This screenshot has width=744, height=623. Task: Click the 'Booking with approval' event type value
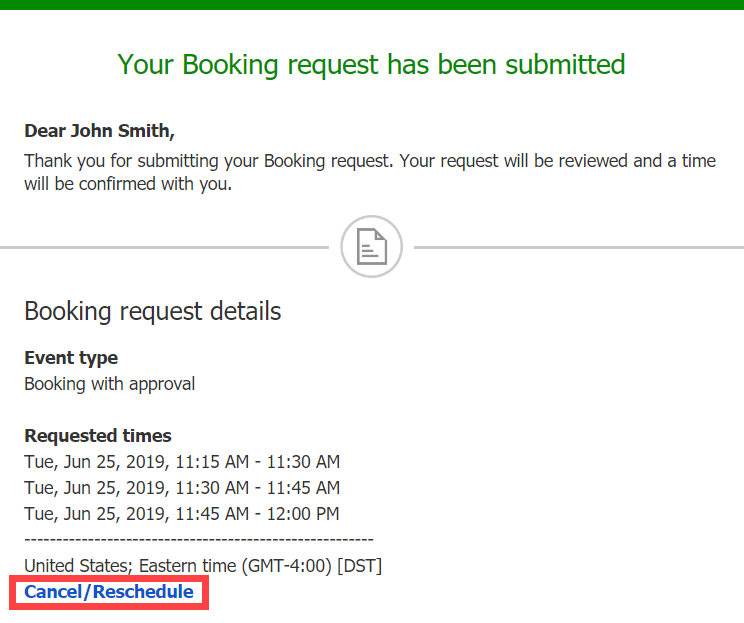[110, 383]
